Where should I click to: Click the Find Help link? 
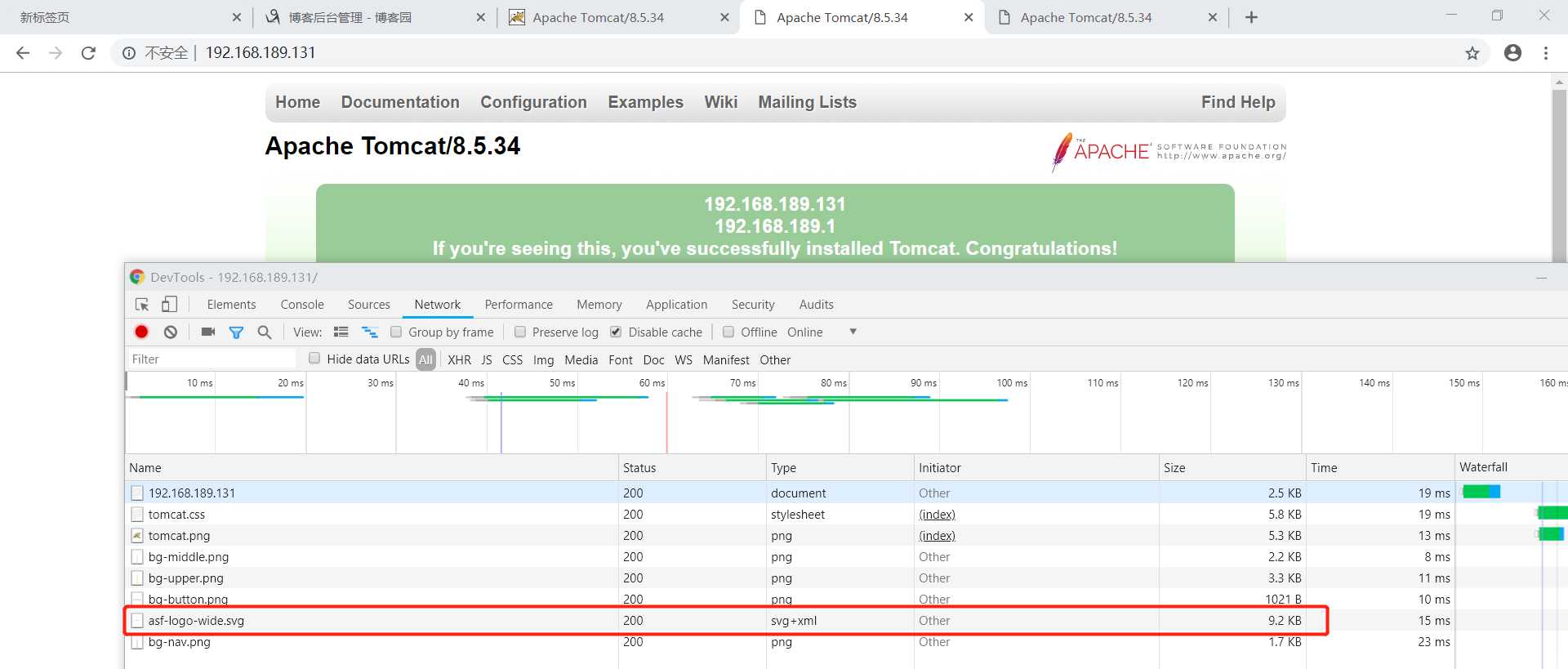[1238, 102]
